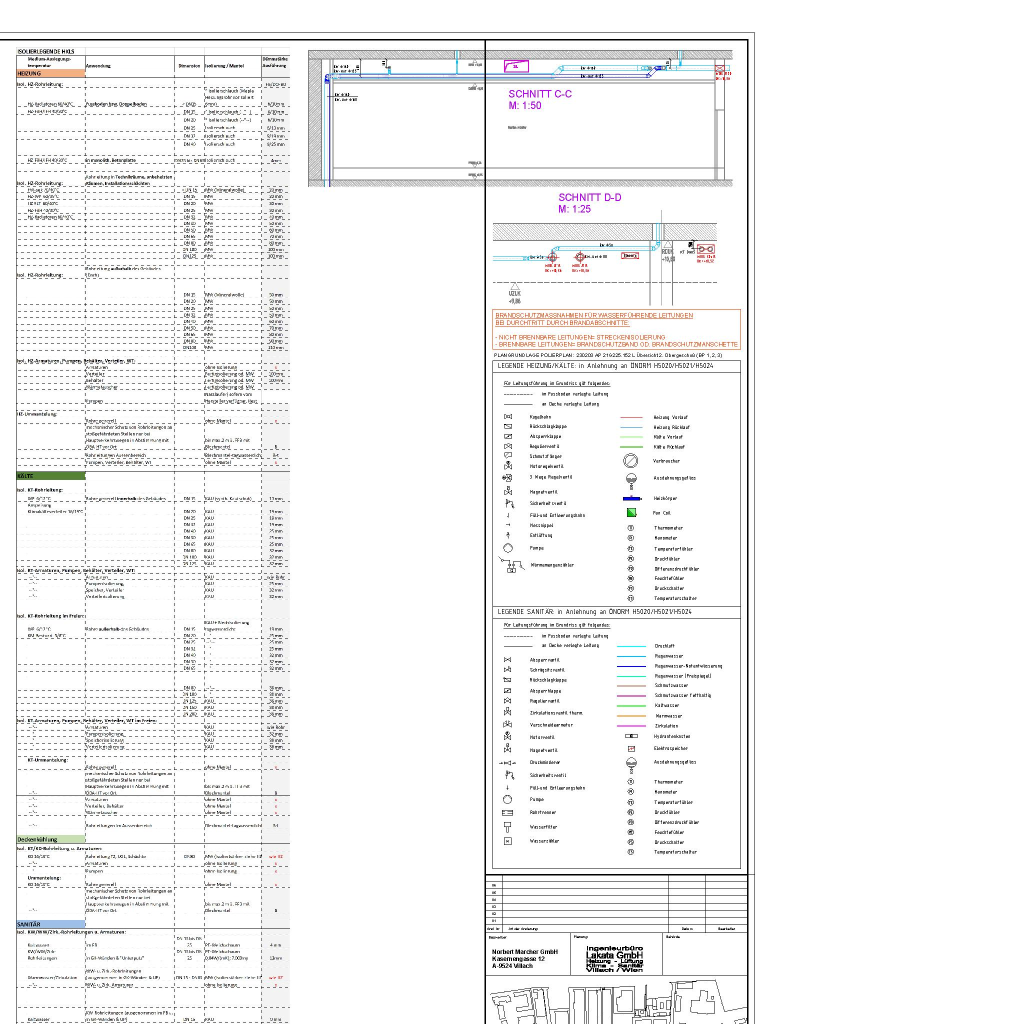
Task: Click the 'SCHNITT C-C' section title
Action: 540,94
